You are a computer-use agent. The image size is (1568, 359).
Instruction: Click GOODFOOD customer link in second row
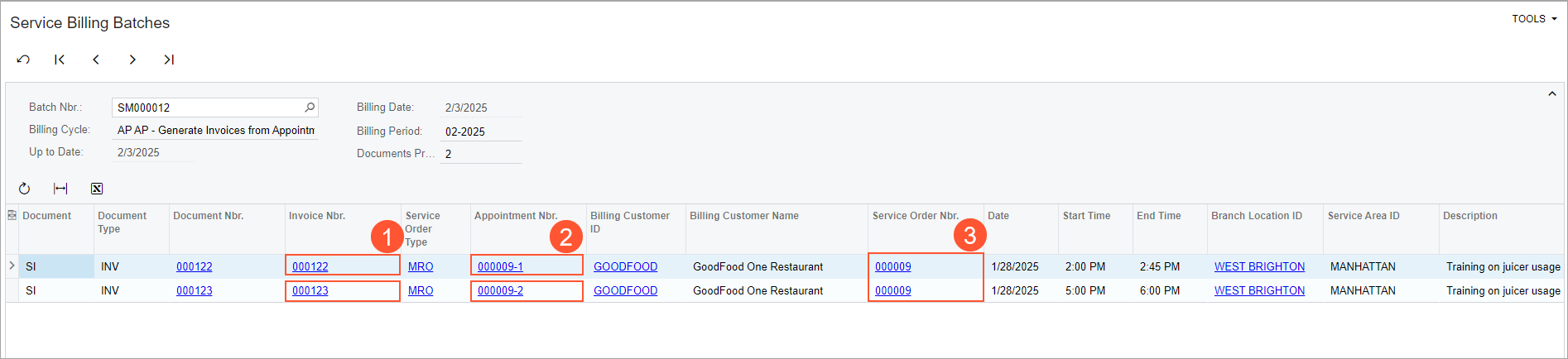[x=625, y=290]
